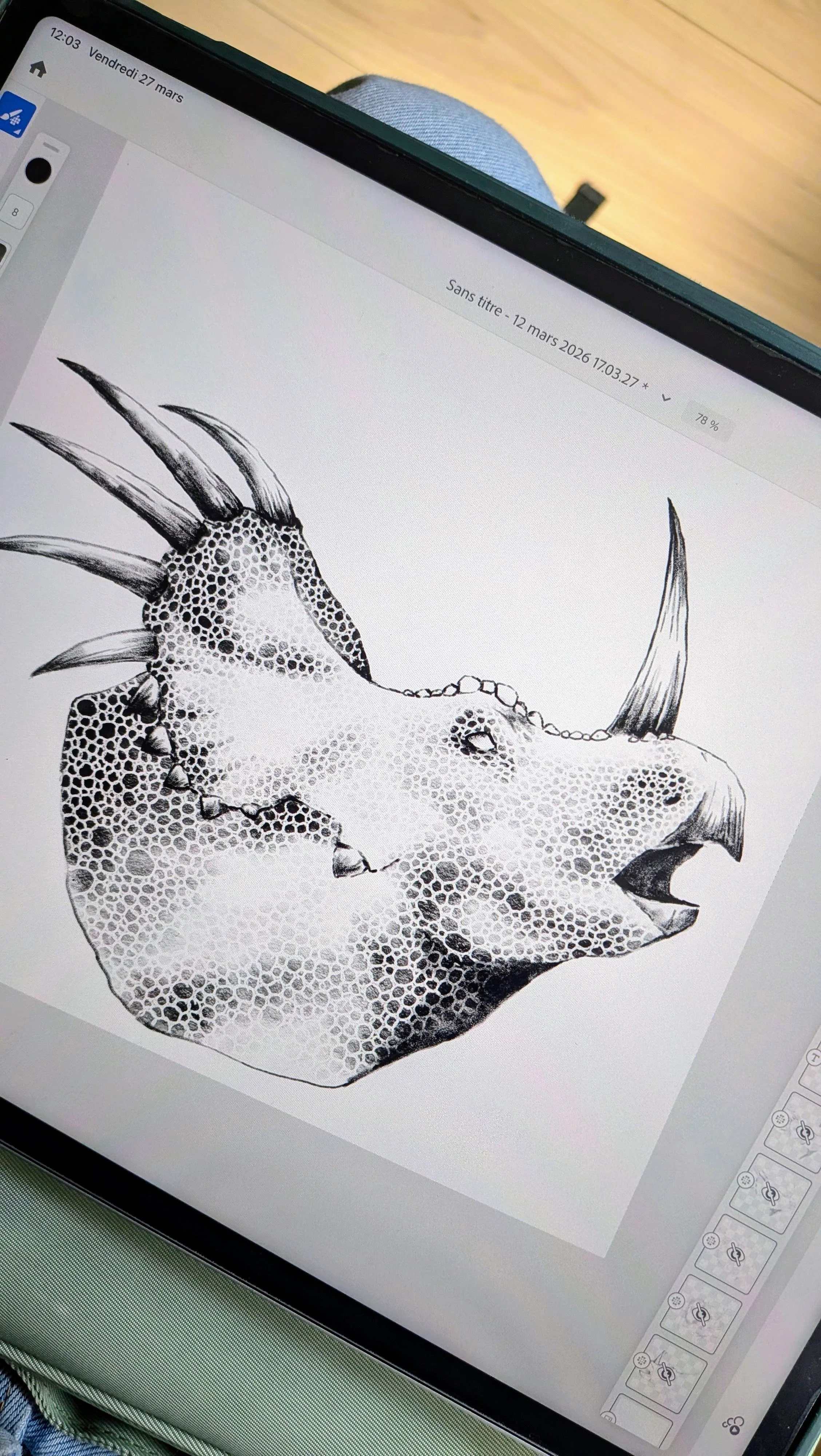Tap the 12:03 clock in the status bar
Viewport: 821px width, 1456px height.
(x=65, y=38)
